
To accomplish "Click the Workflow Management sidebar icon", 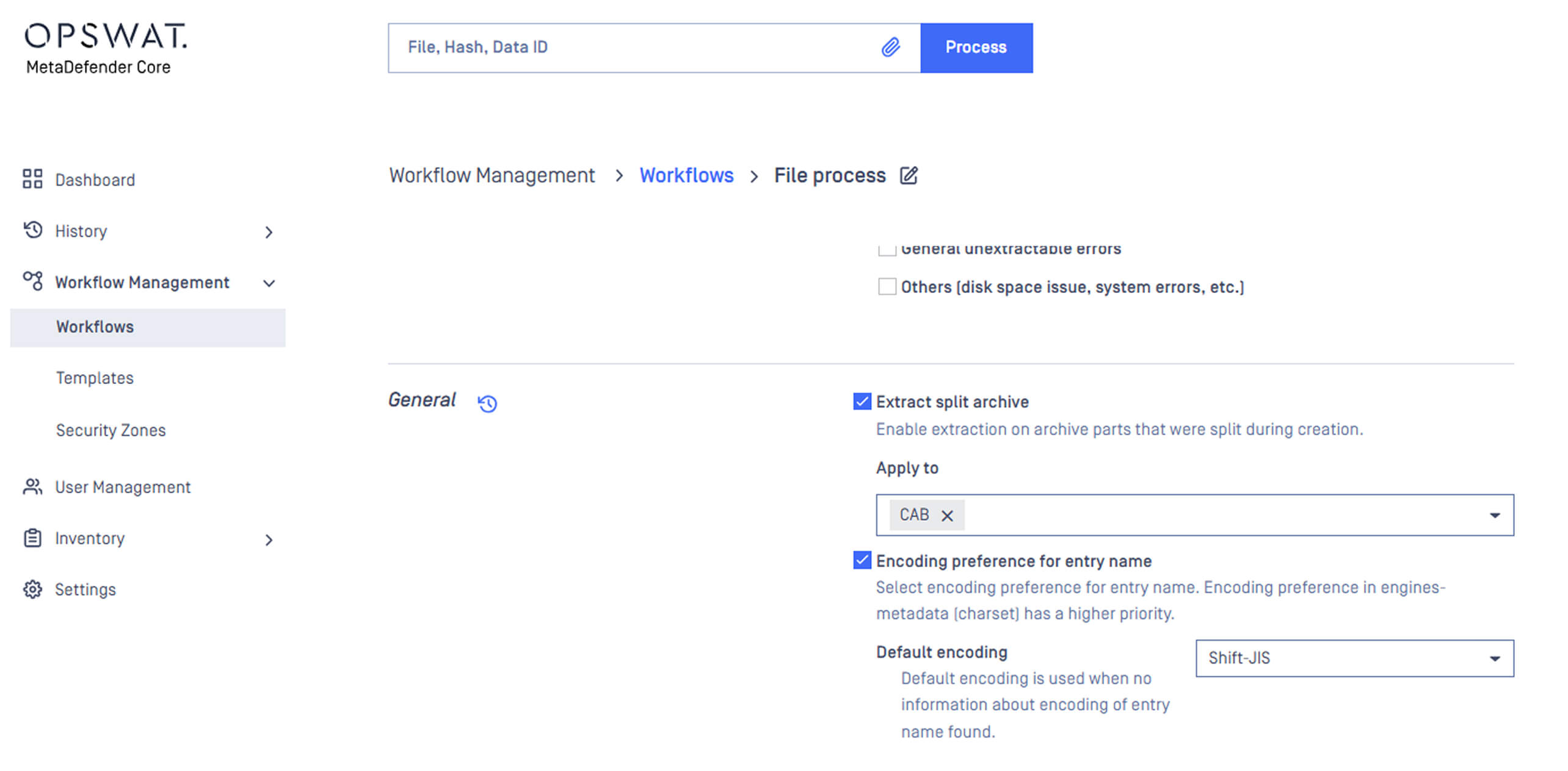I will (x=32, y=281).
